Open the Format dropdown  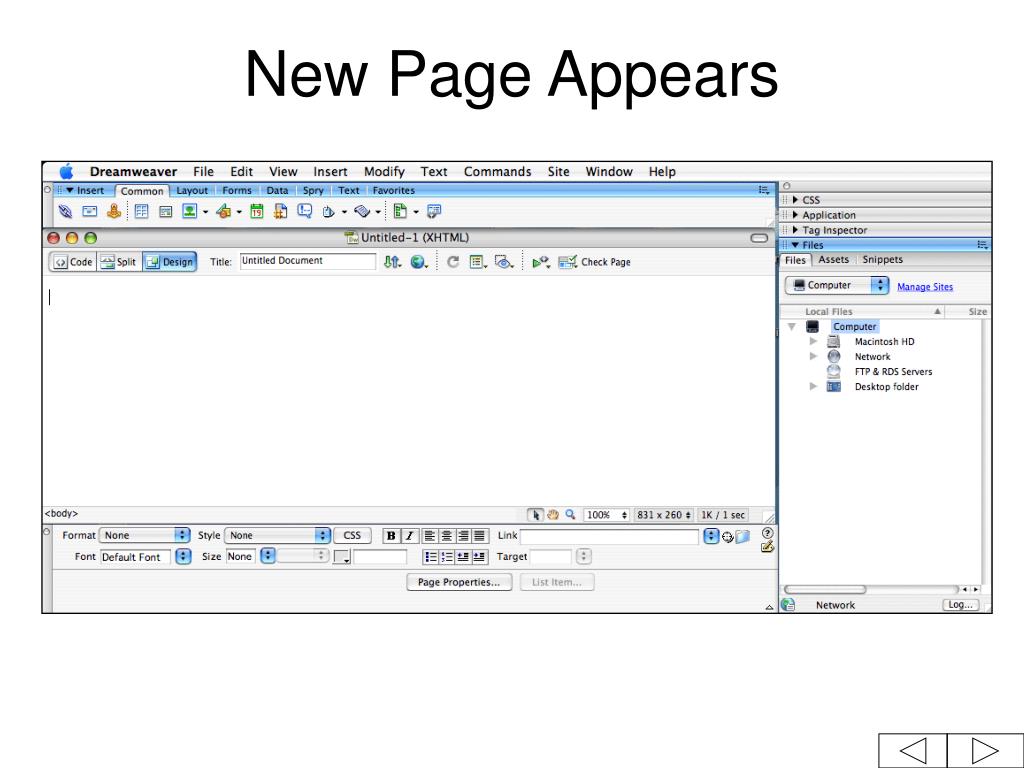tap(145, 536)
